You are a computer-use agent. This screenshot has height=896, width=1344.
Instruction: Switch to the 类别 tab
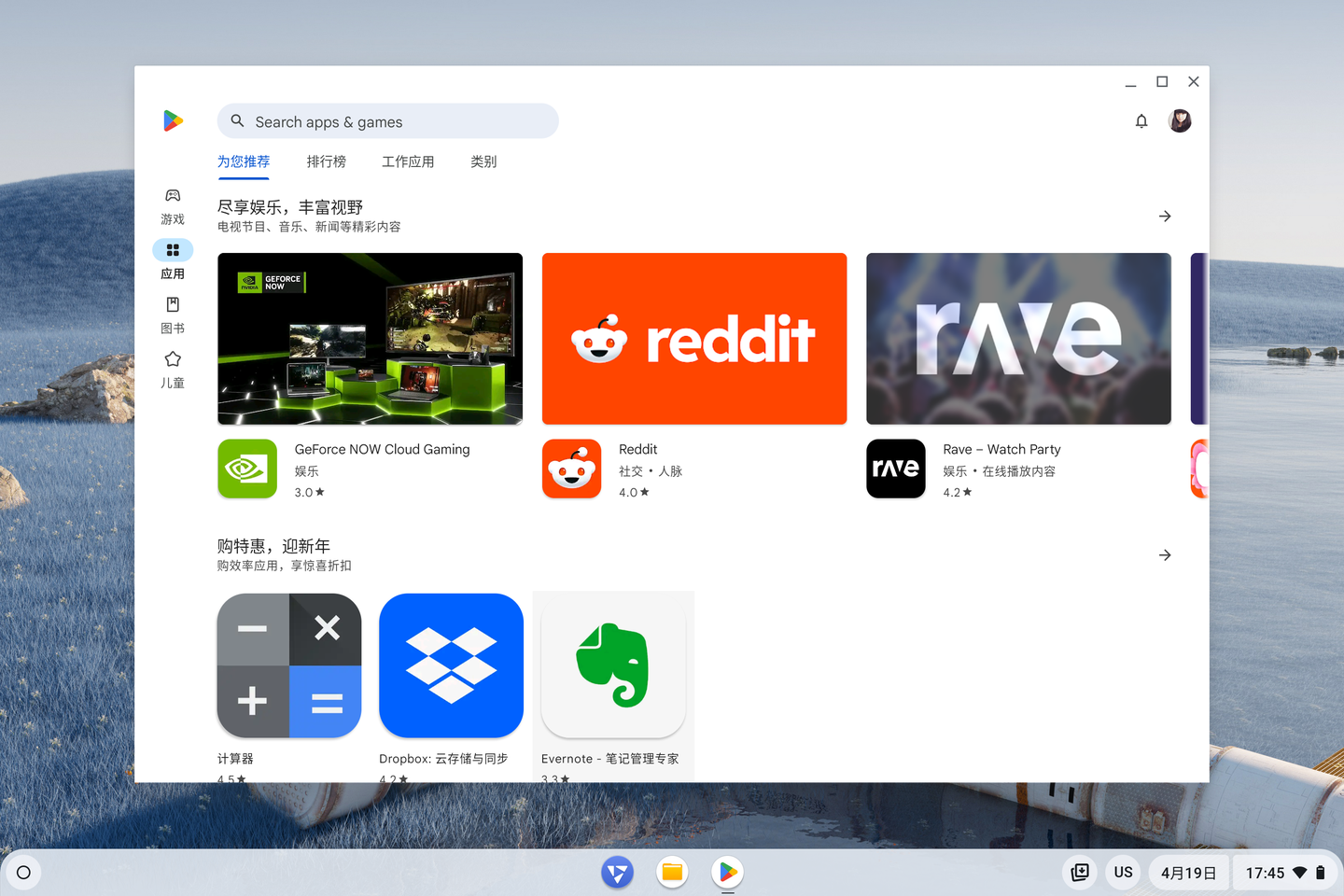tap(483, 161)
